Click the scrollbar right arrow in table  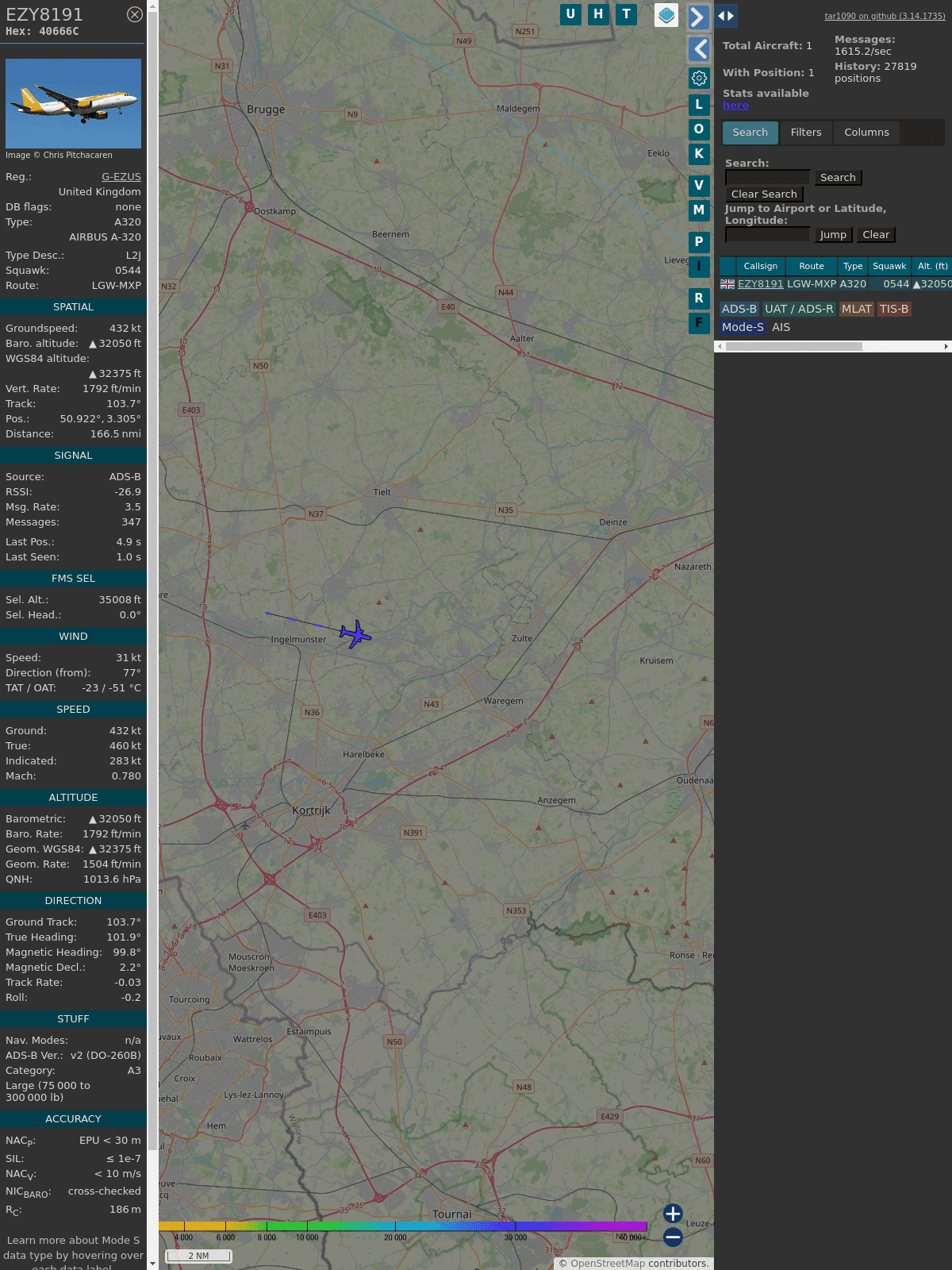[946, 346]
